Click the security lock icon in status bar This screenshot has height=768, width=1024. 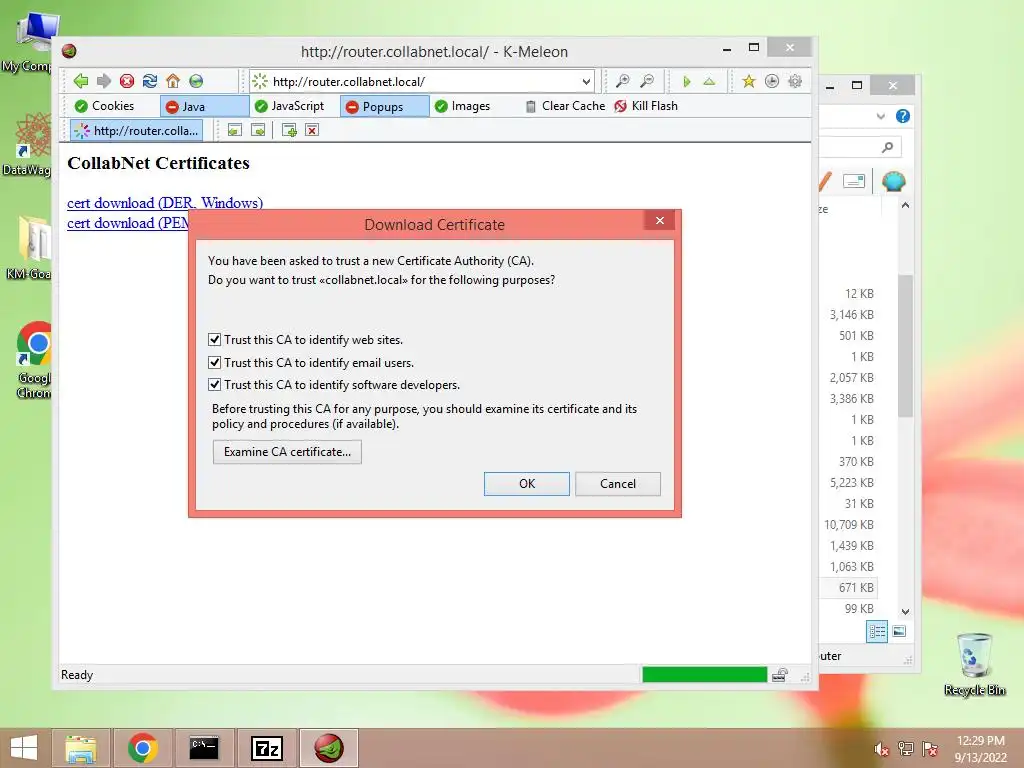[x=780, y=675]
